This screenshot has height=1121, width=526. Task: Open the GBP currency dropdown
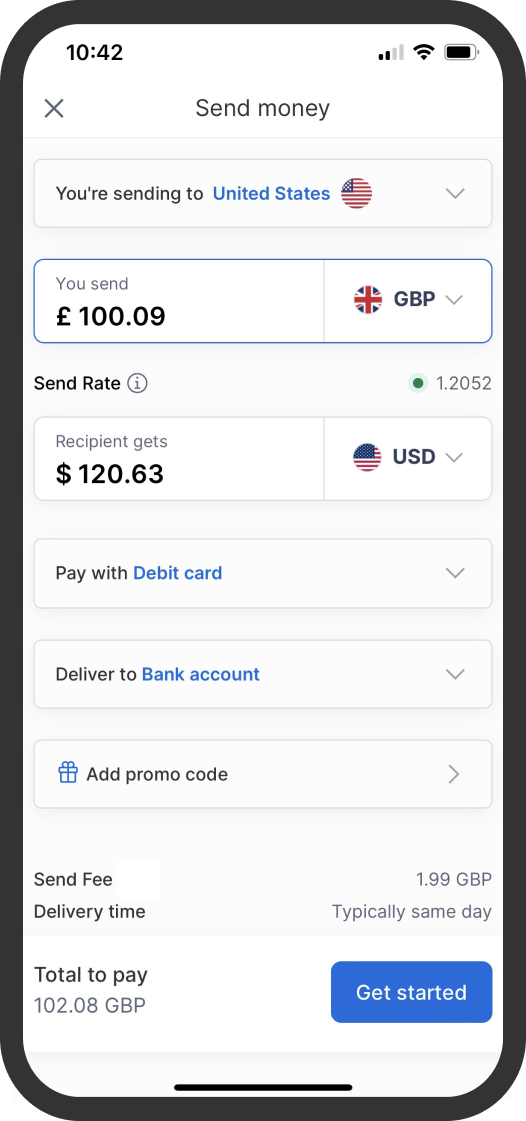(408, 300)
